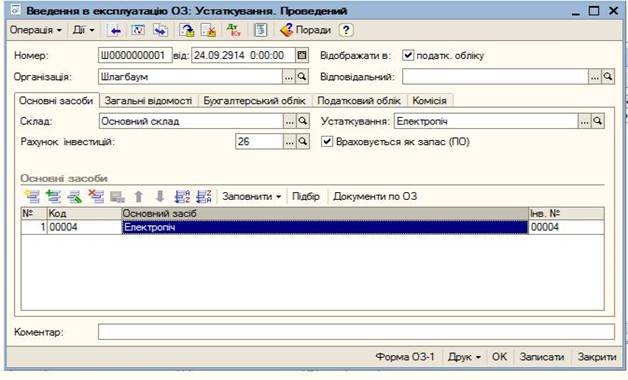Switch to Податковий облік tab
Screen dimensions: 628x380
[359, 101]
